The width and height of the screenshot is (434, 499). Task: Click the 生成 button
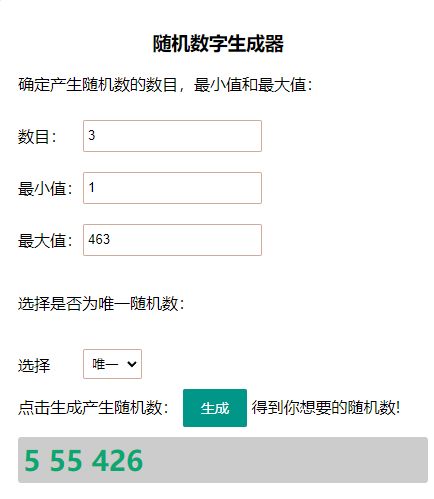coord(215,408)
